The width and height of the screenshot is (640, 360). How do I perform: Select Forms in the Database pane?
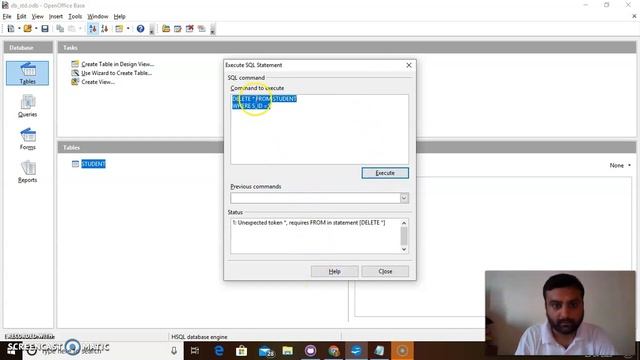[27, 139]
